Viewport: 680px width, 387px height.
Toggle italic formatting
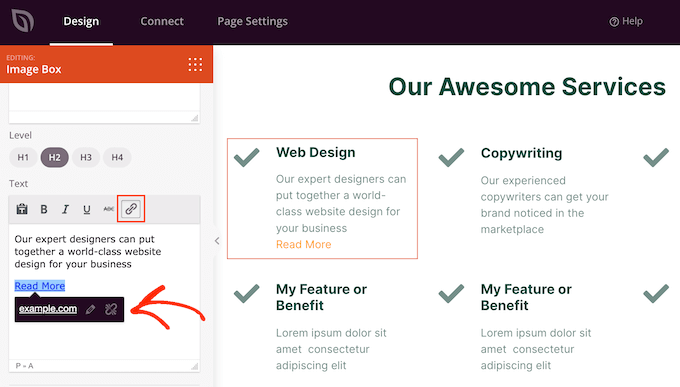[x=65, y=209]
